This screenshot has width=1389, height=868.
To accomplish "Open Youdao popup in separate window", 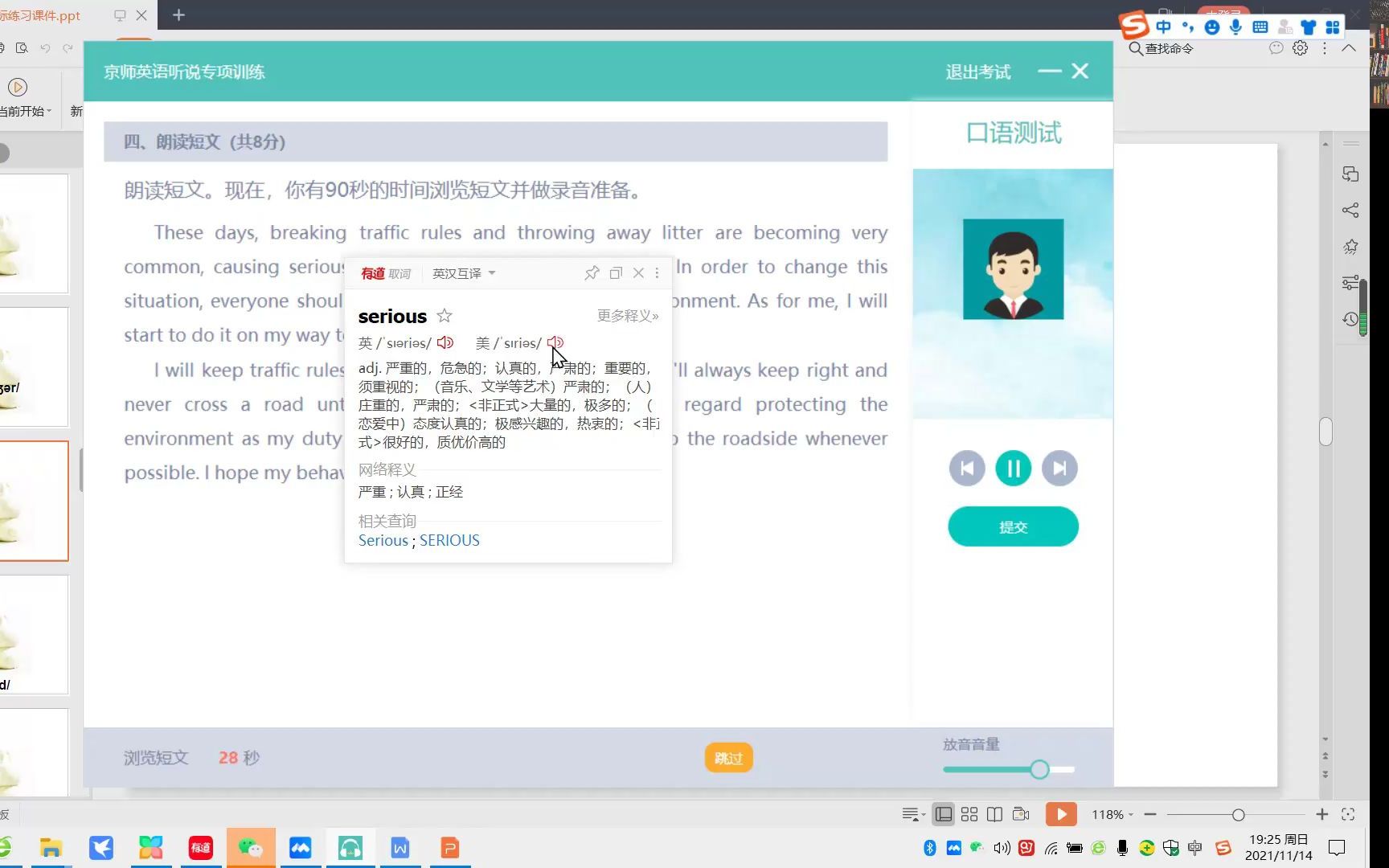I will [x=616, y=273].
